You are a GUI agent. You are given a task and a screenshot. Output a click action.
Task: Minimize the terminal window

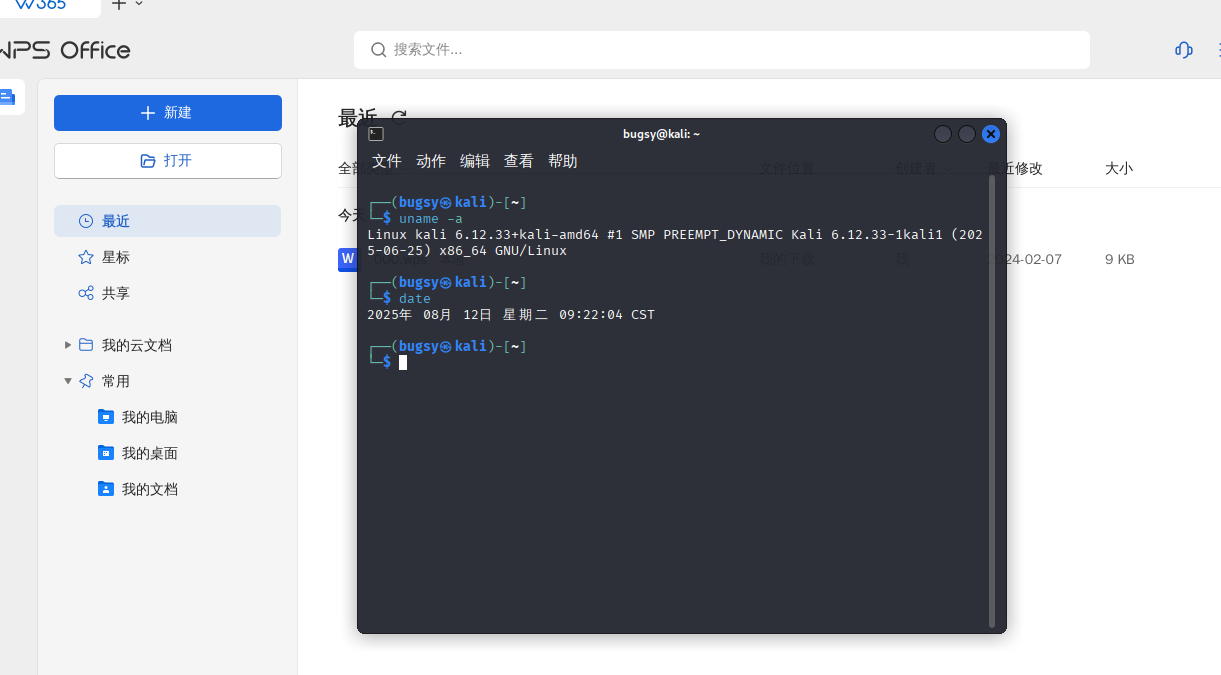(943, 134)
